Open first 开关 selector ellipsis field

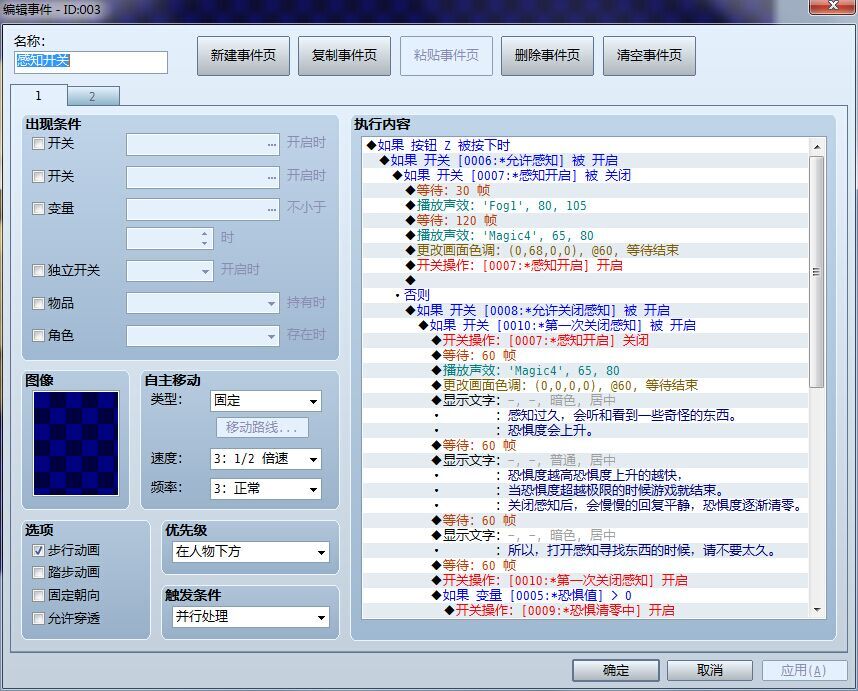pos(203,144)
